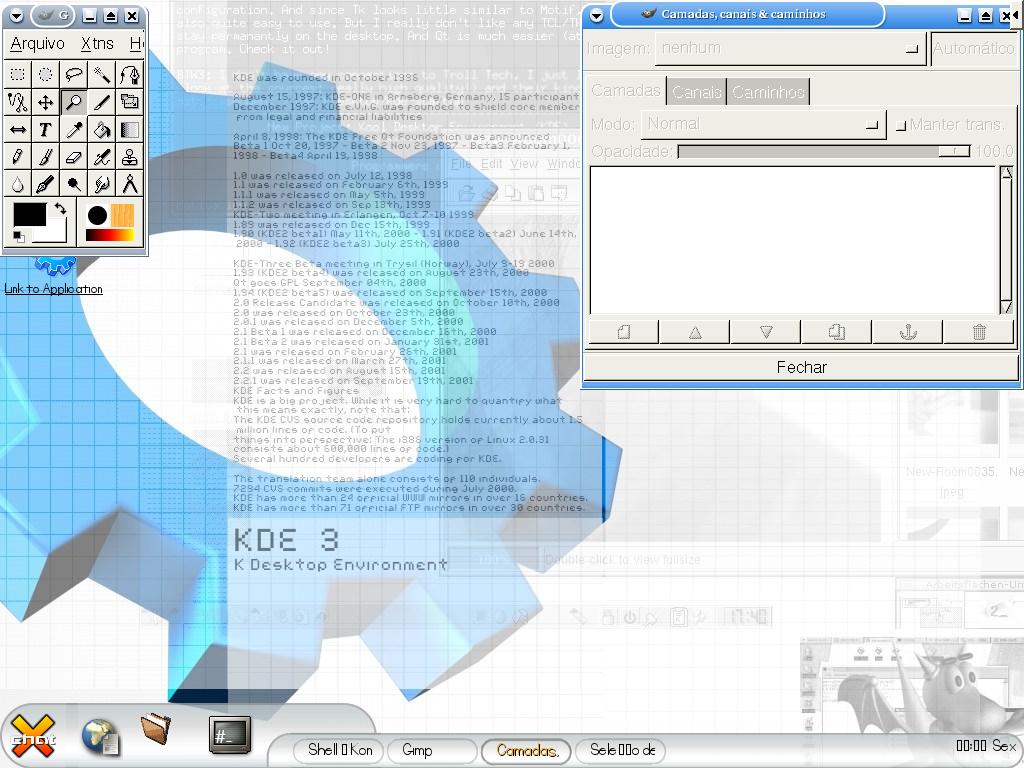This screenshot has width=1024, height=768.
Task: Select the Airbrush tool
Action: (102, 157)
